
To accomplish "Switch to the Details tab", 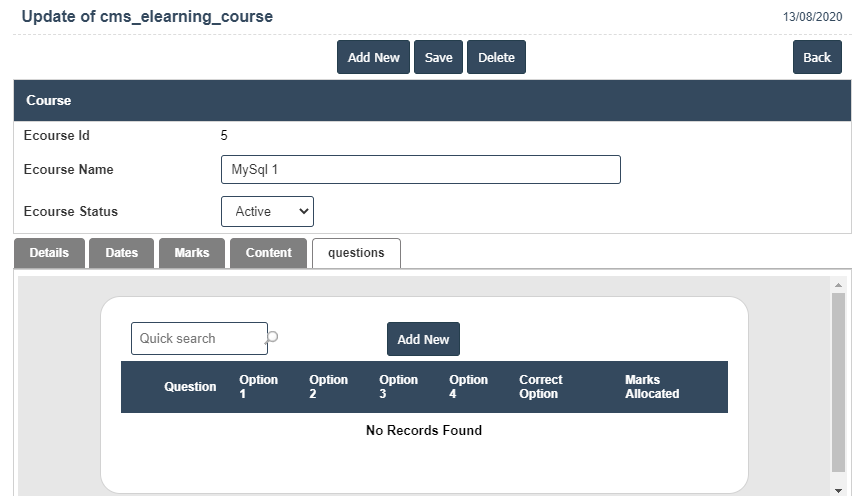I will [x=49, y=253].
